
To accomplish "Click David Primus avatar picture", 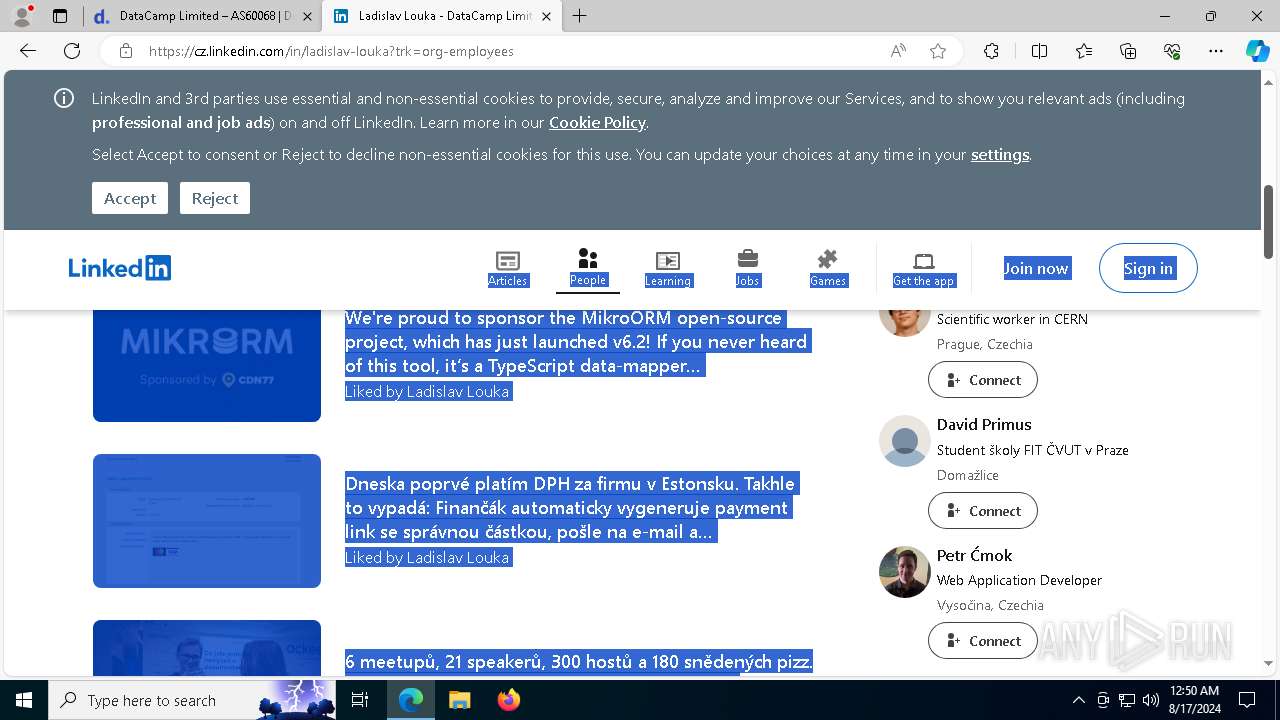I will [x=905, y=441].
